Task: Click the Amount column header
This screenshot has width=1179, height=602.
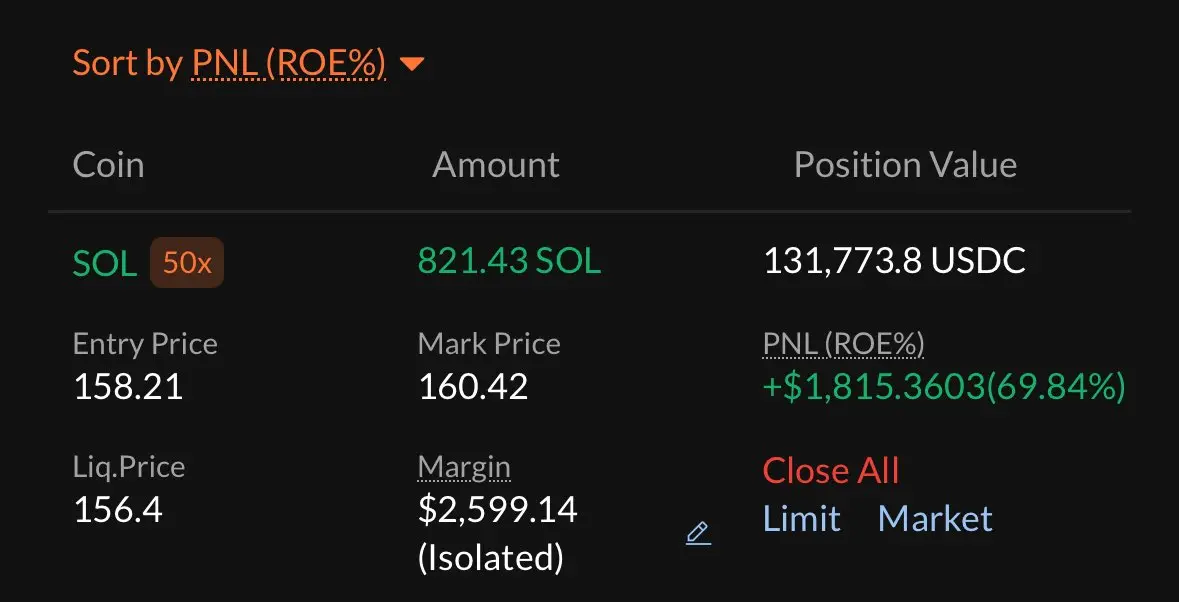Action: tap(496, 165)
